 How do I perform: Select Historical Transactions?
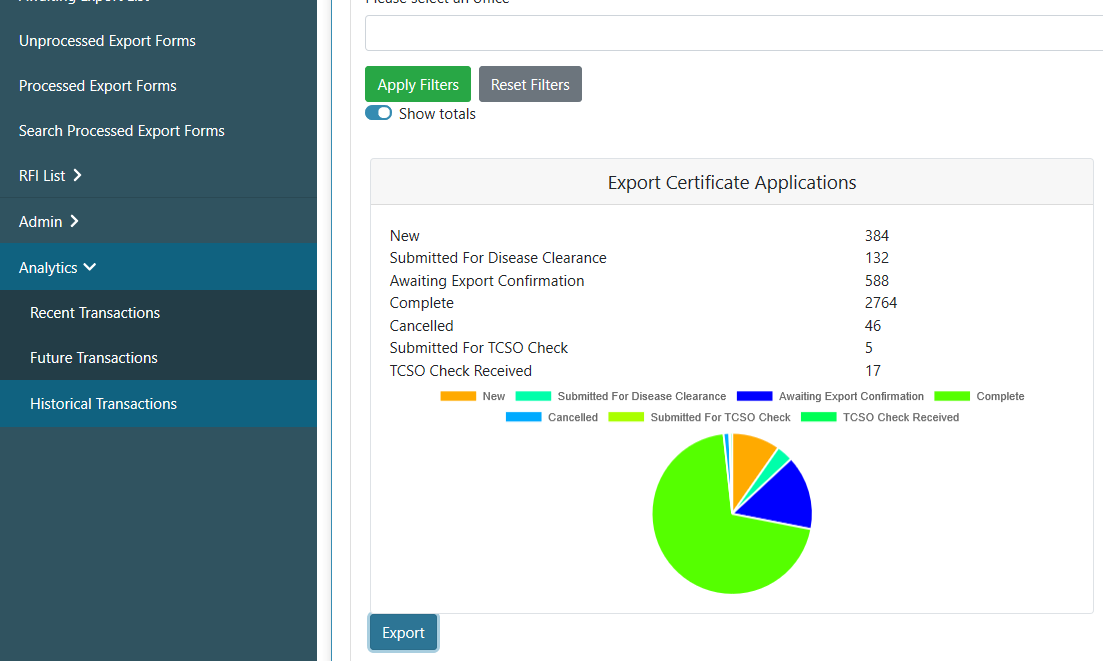click(x=103, y=404)
